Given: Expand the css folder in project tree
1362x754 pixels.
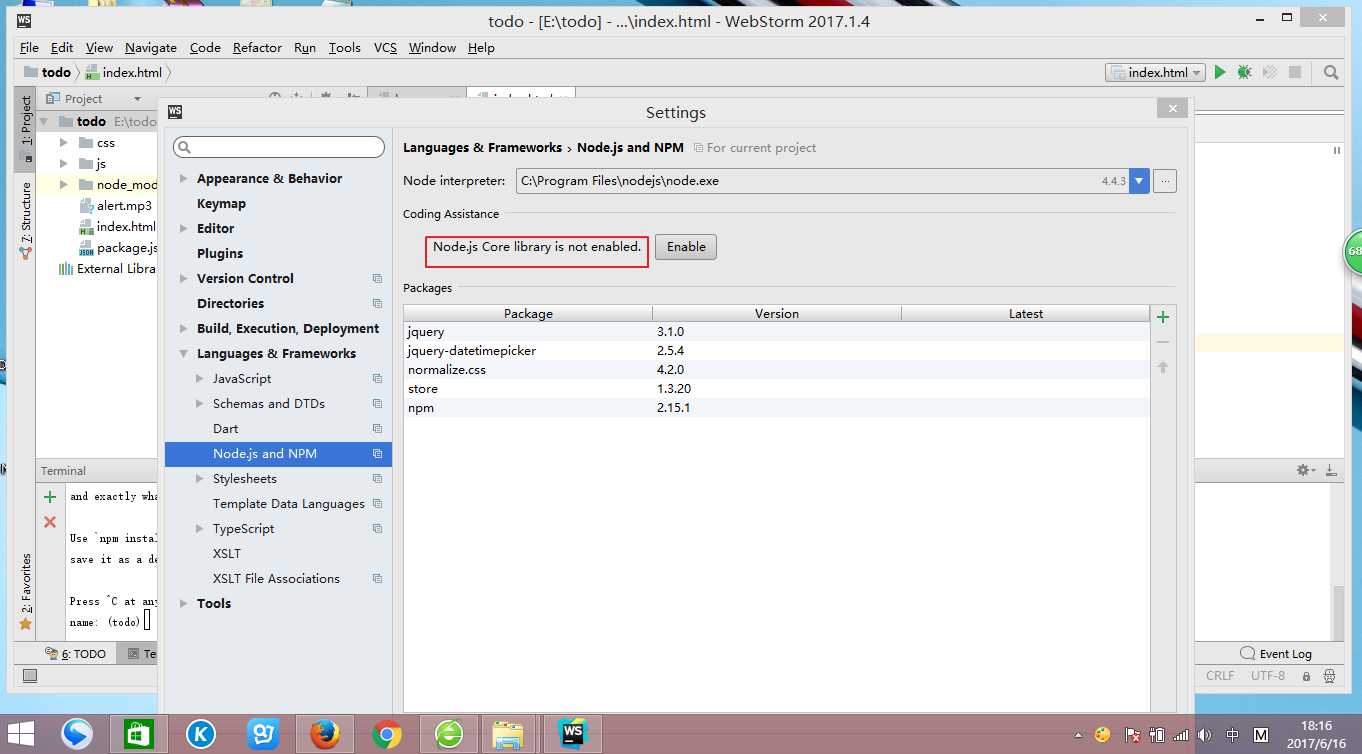Looking at the screenshot, I should pyautogui.click(x=64, y=143).
